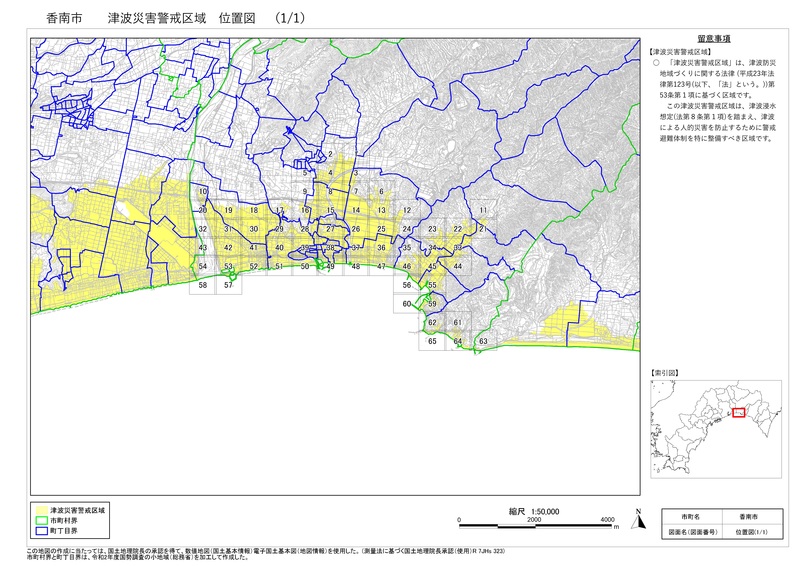Open grid sheet number 44
This screenshot has height=566, width=800.
point(457,267)
